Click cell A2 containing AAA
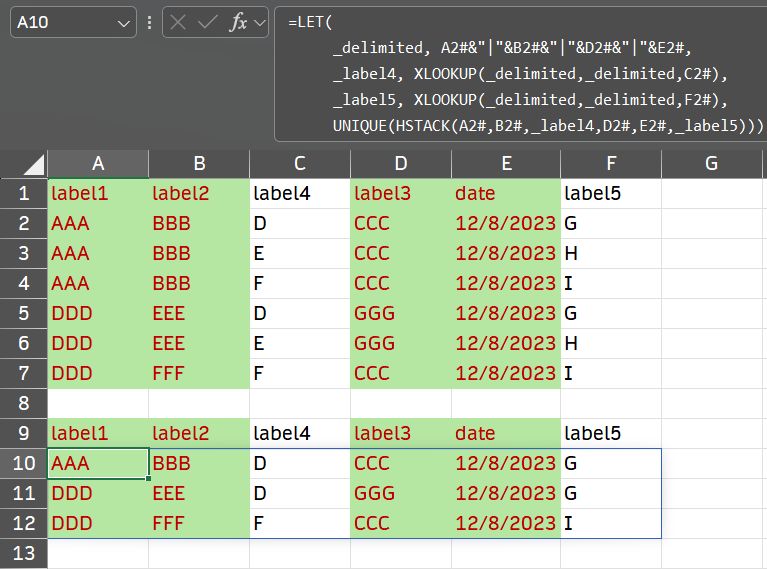 coord(98,224)
